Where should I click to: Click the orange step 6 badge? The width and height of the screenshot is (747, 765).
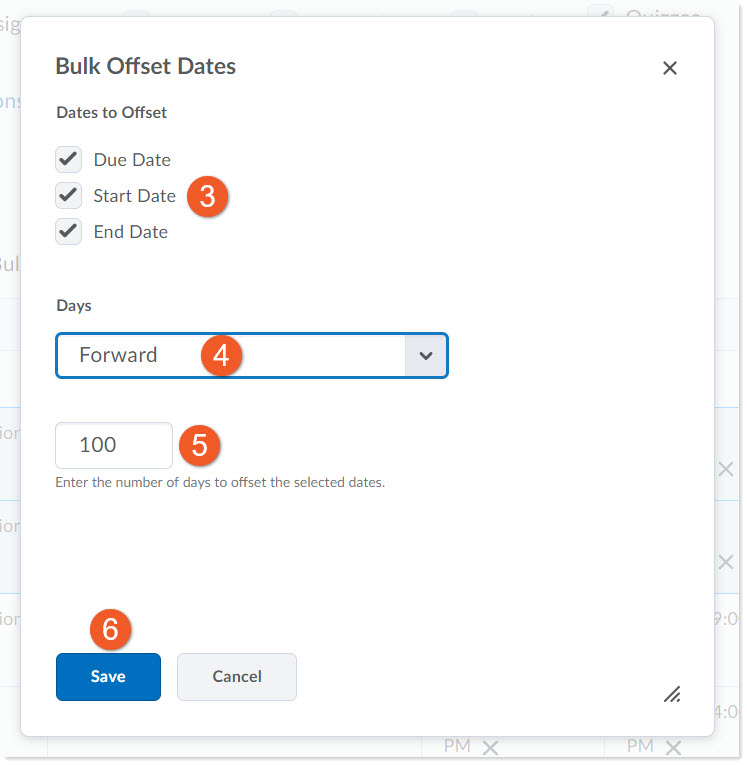(x=111, y=629)
